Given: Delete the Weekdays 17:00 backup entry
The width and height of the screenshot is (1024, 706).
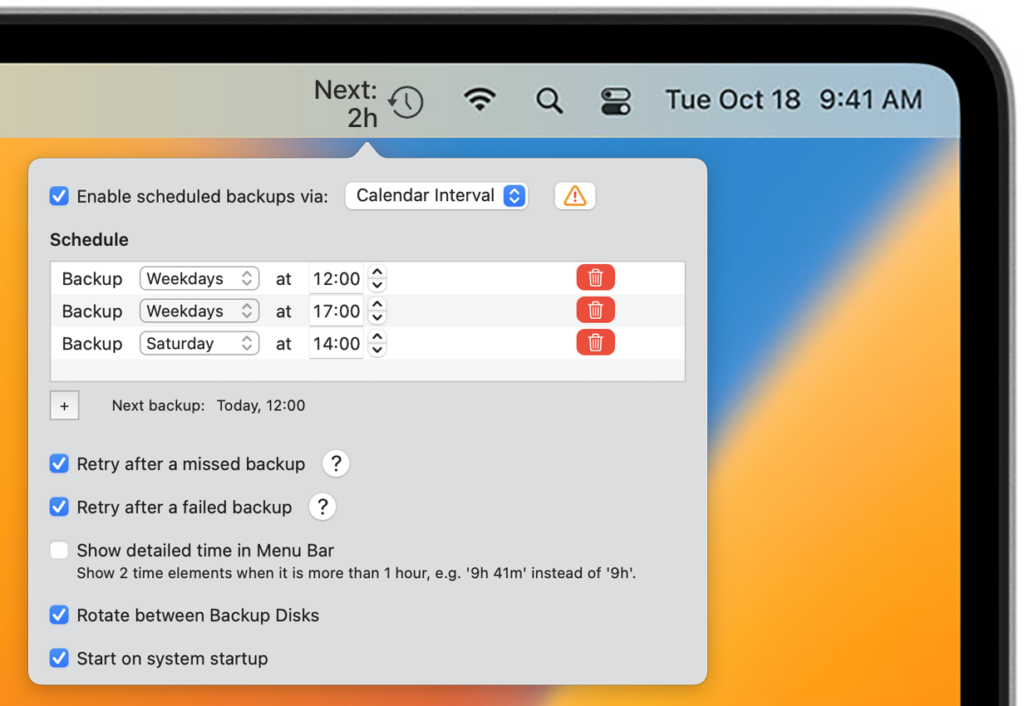Looking at the screenshot, I should point(595,310).
